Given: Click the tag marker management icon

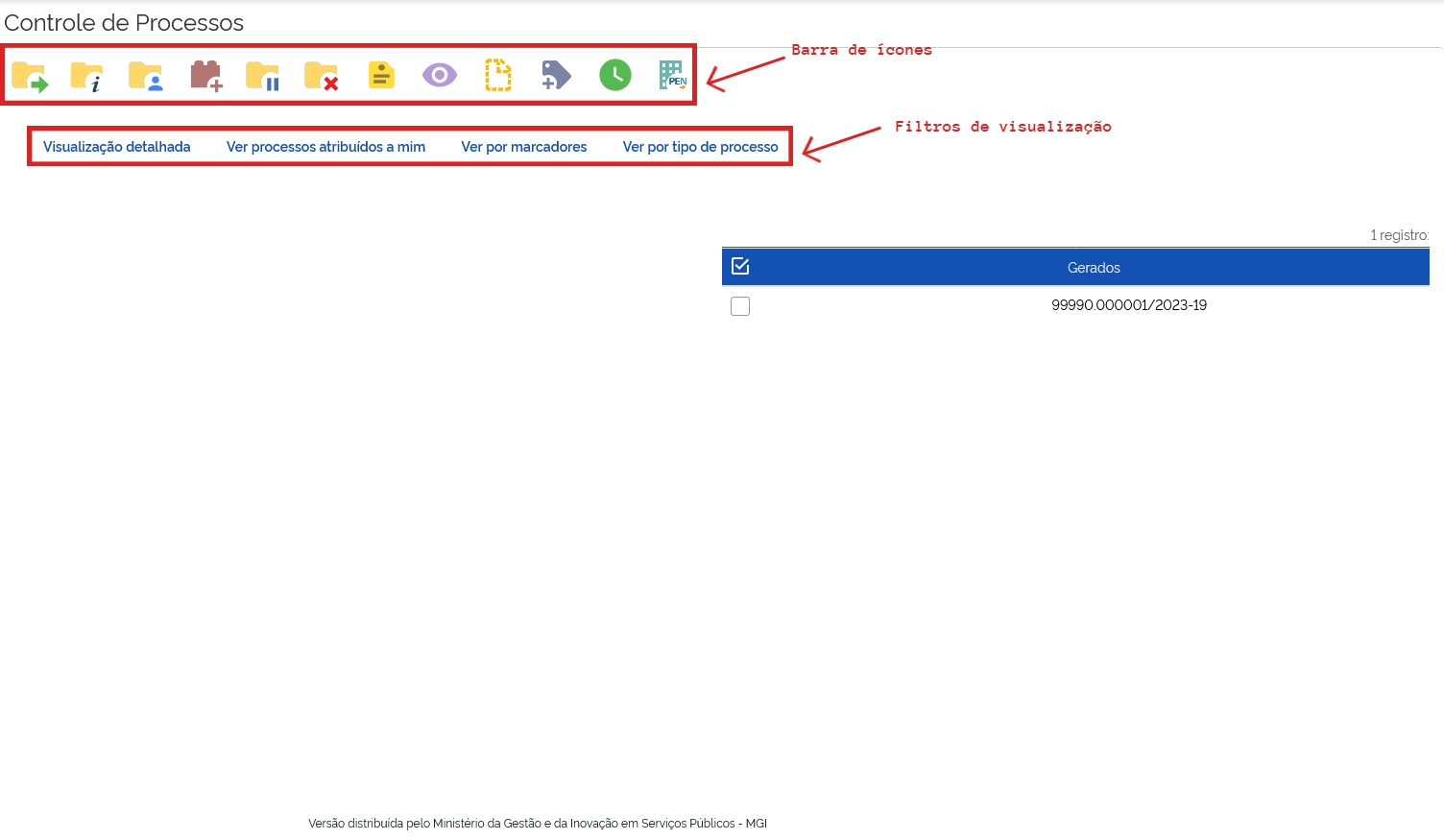Looking at the screenshot, I should [x=556, y=75].
